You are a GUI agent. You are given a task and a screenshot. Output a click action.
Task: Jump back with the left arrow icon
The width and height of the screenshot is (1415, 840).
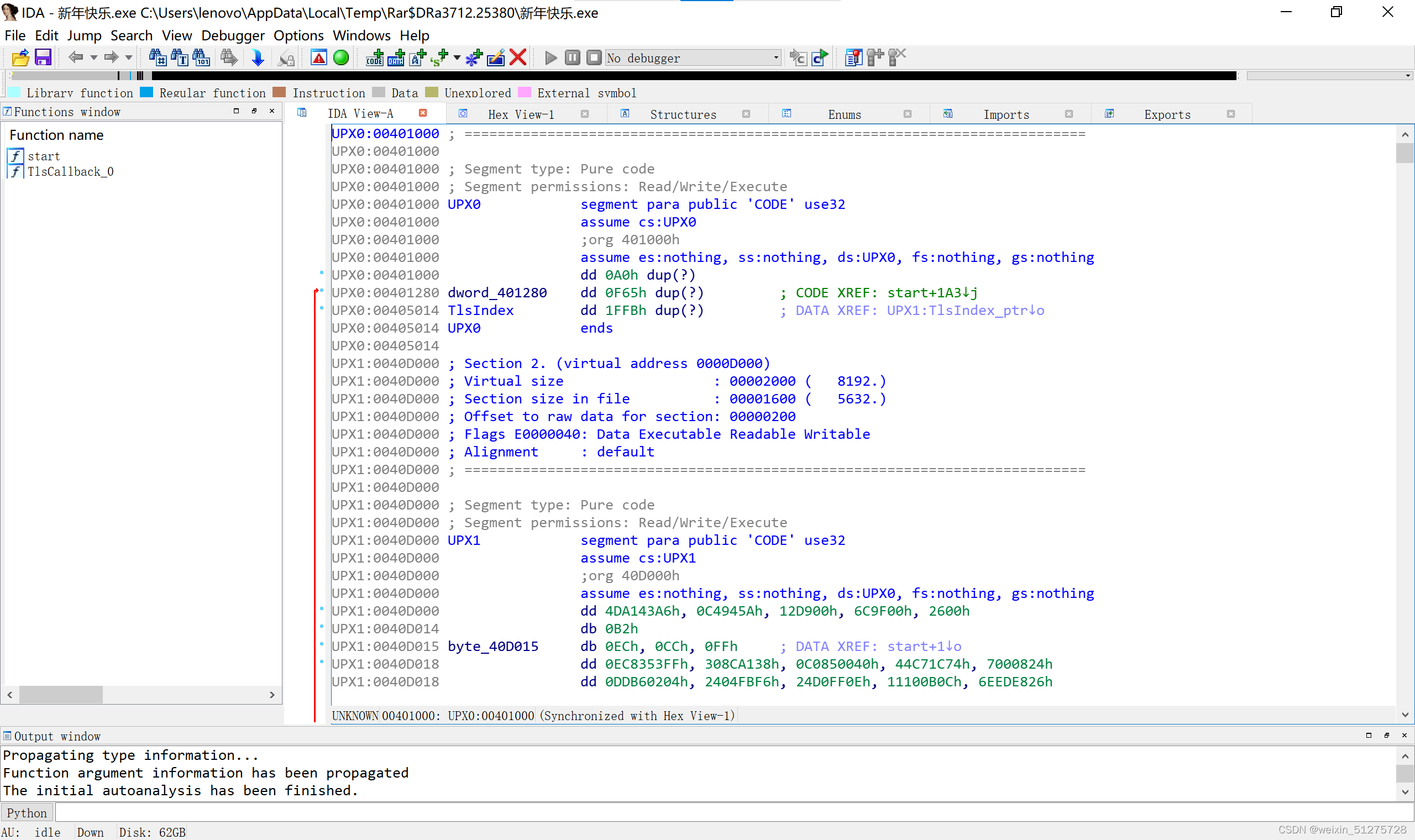point(75,57)
